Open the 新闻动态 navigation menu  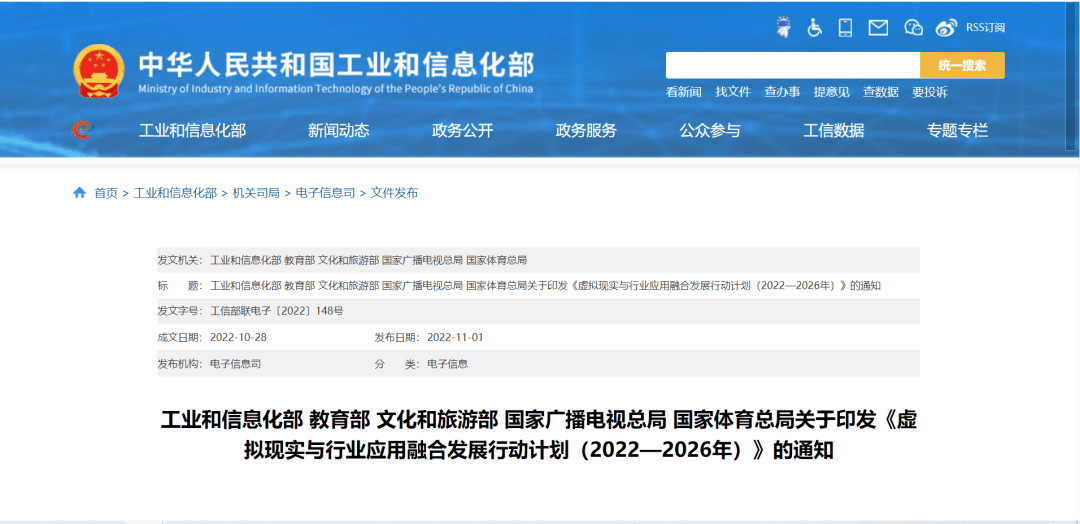click(338, 130)
